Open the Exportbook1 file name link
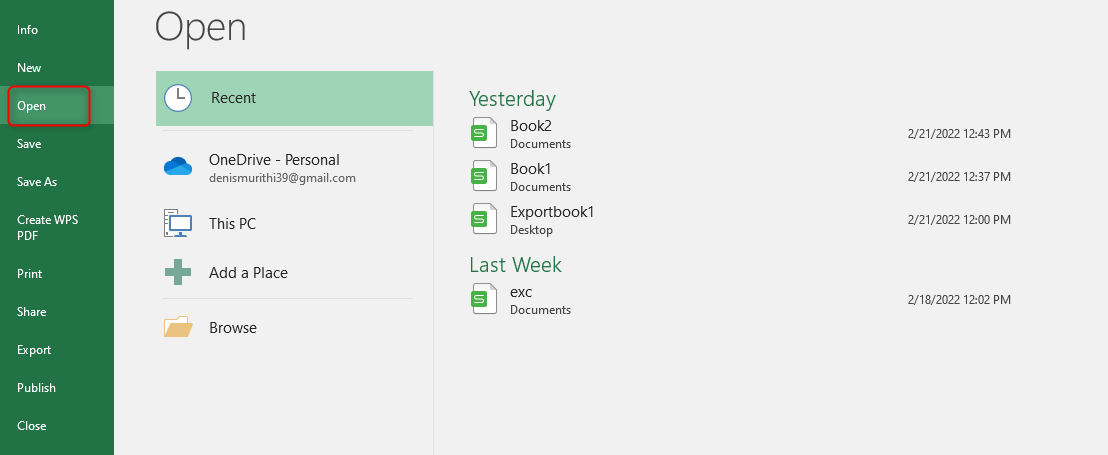The image size is (1108, 455). (552, 212)
